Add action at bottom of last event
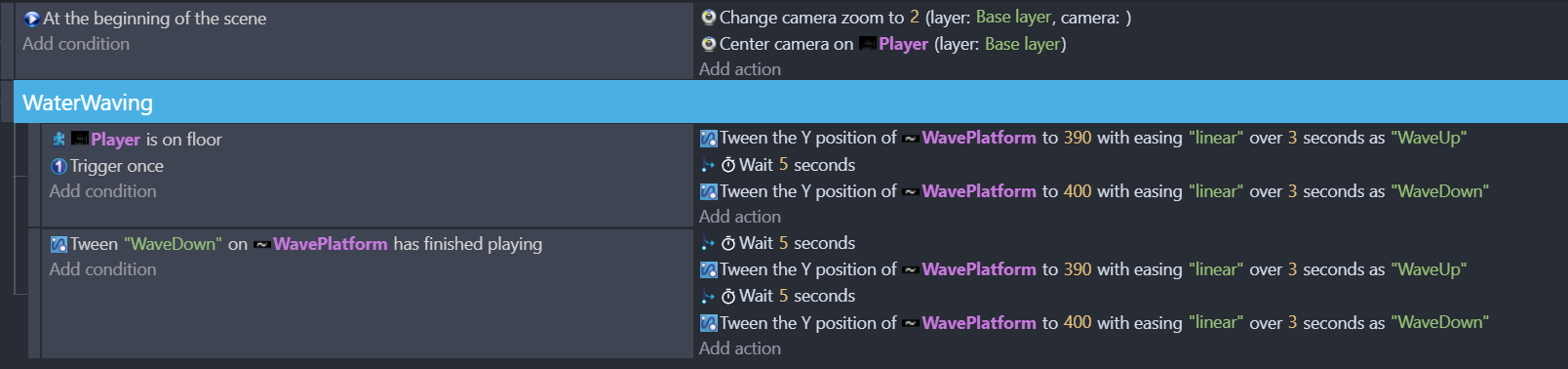 pos(740,348)
